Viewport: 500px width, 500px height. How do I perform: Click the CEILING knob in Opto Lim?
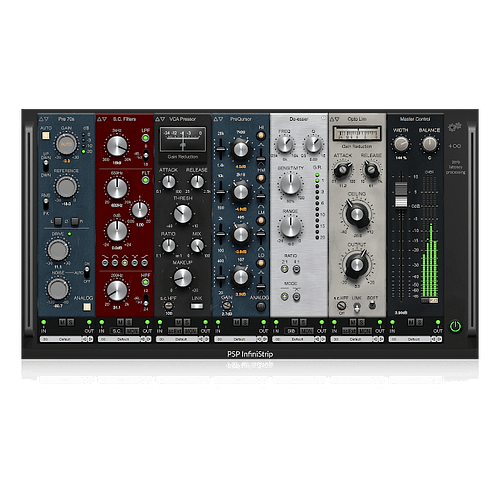[x=357, y=214]
